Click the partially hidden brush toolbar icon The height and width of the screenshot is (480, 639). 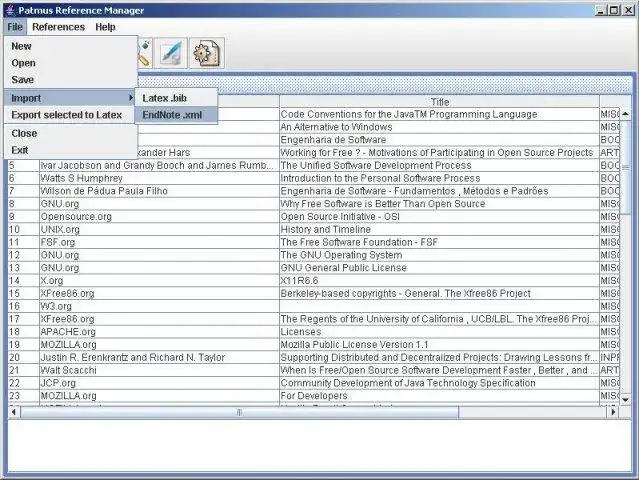click(x=145, y=53)
